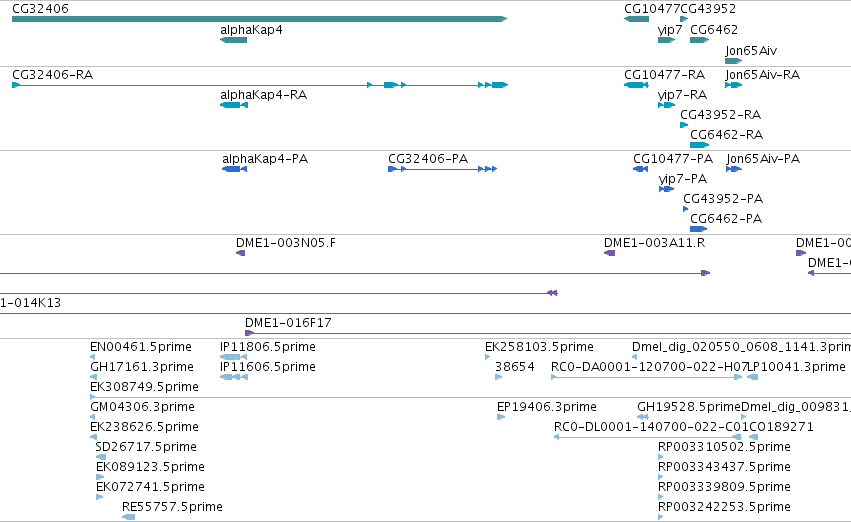Select the GH19528.5prime EST

[643, 417]
